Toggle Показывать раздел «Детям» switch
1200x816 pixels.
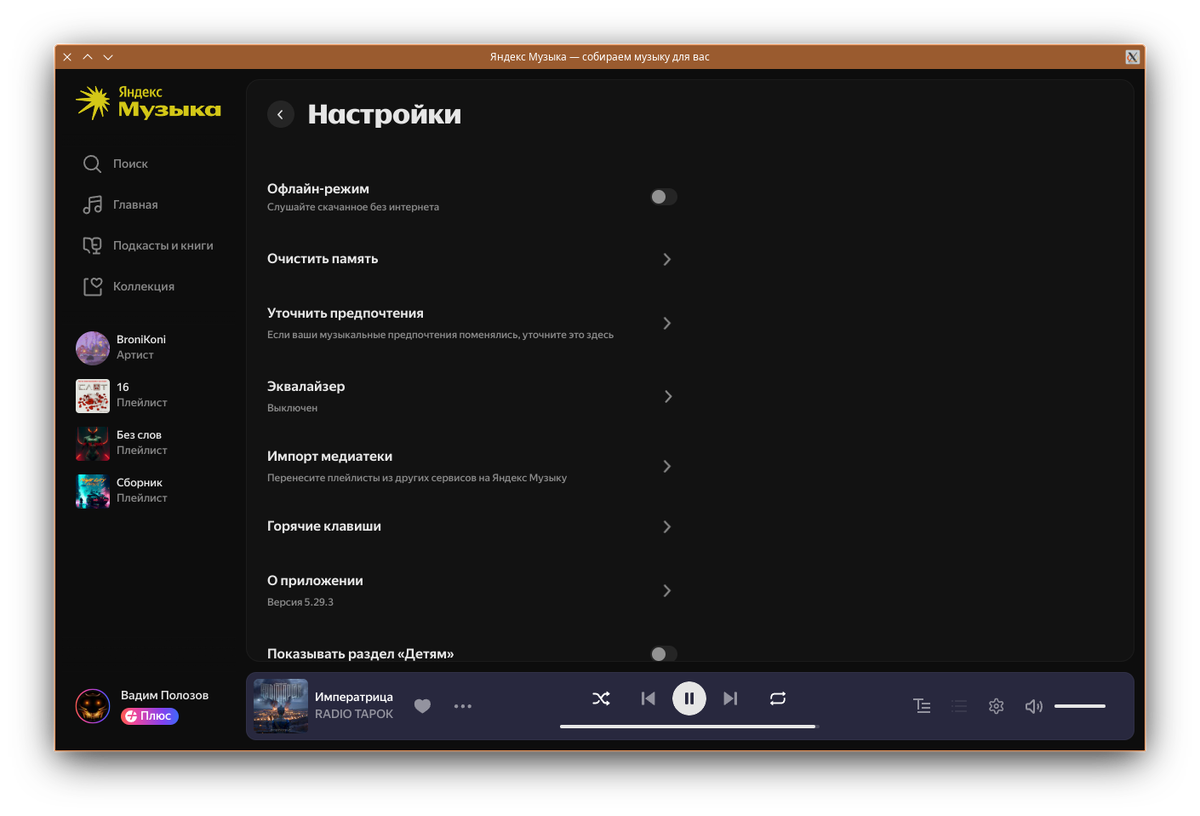point(663,654)
